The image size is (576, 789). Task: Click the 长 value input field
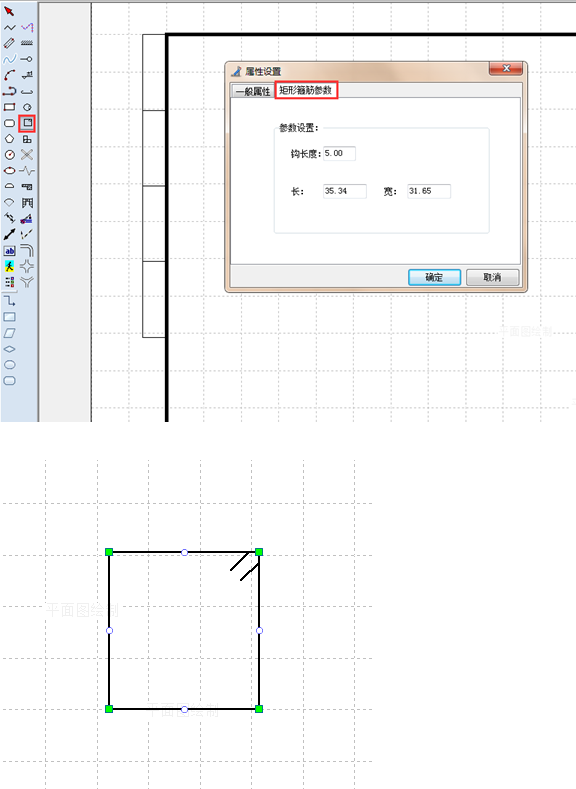pyautogui.click(x=345, y=191)
